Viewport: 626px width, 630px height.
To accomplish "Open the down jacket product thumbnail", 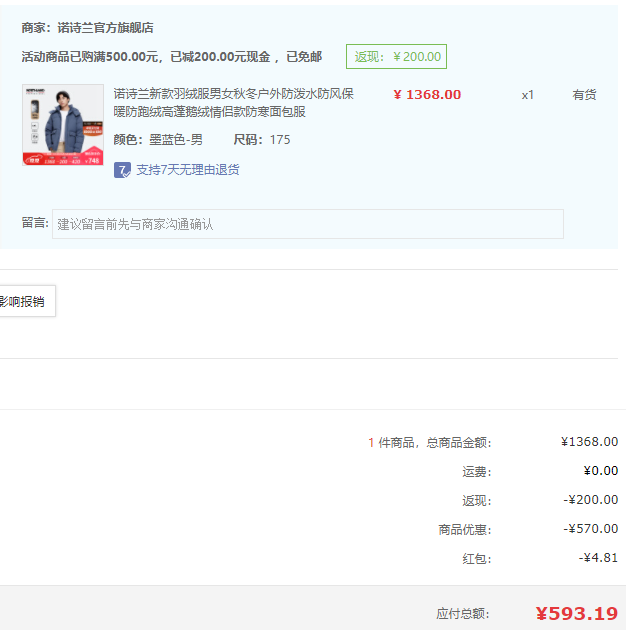I will pos(63,125).
